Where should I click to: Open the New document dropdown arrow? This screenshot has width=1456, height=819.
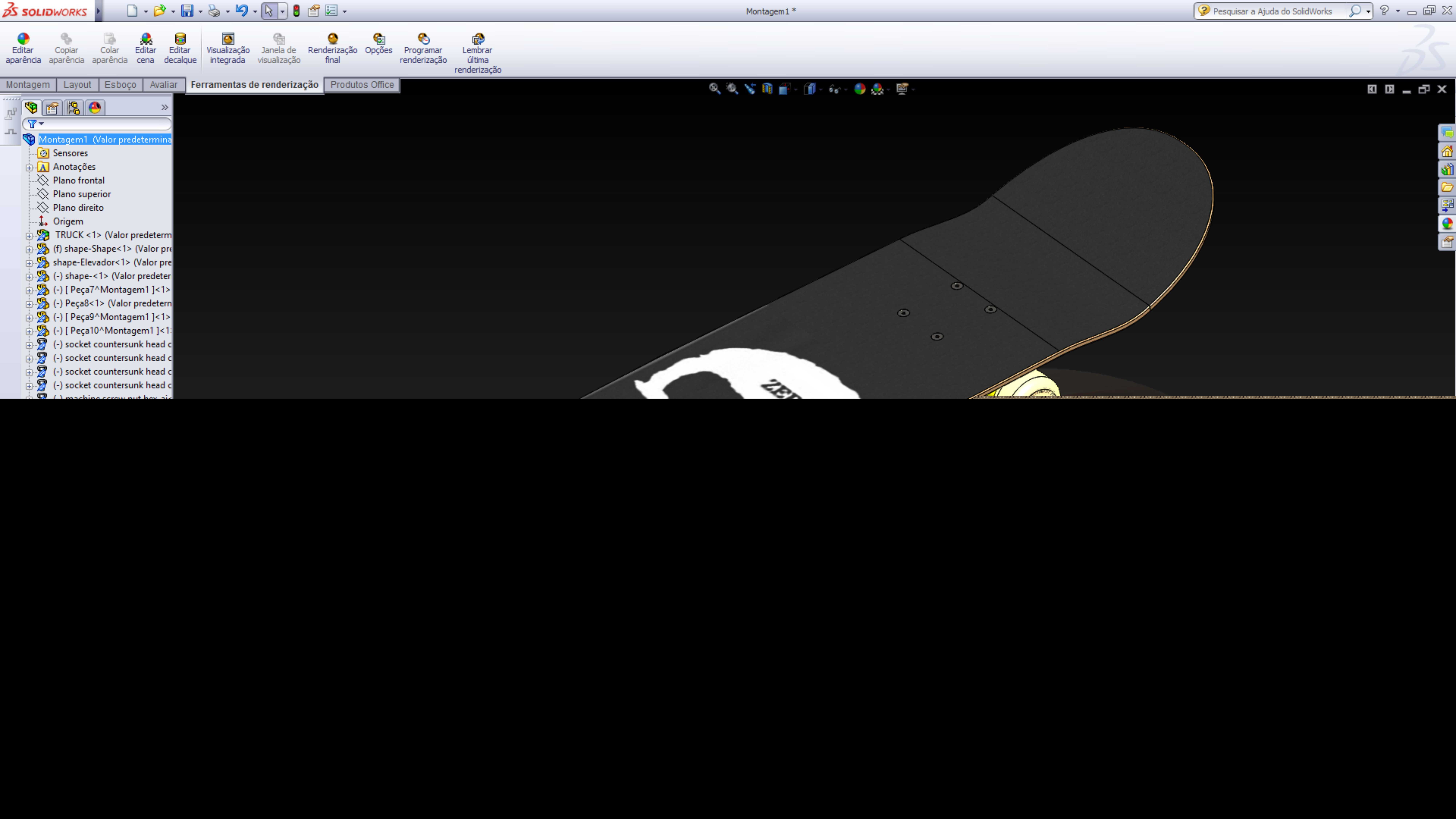click(146, 11)
